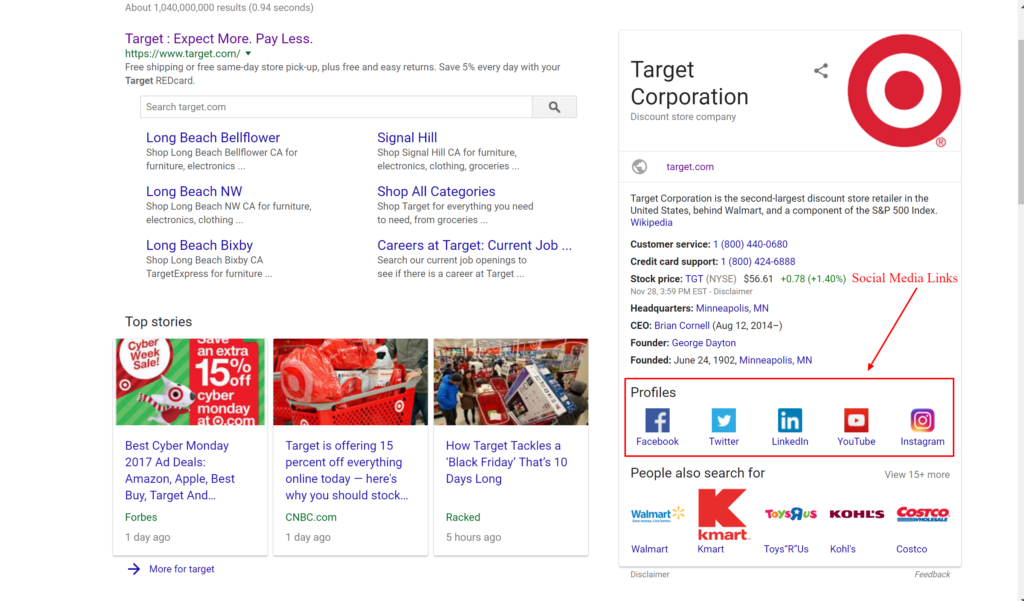The width and height of the screenshot is (1024, 601).
Task: Click the stock price Disclaimer link
Action: coord(733,291)
